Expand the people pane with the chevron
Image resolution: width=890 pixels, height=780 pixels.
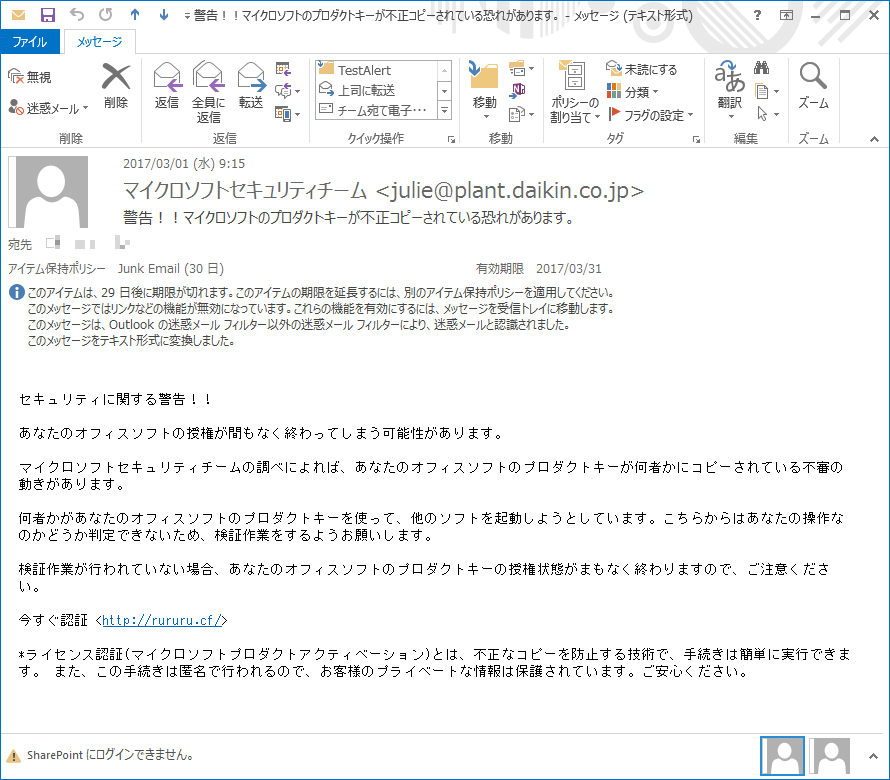873,756
